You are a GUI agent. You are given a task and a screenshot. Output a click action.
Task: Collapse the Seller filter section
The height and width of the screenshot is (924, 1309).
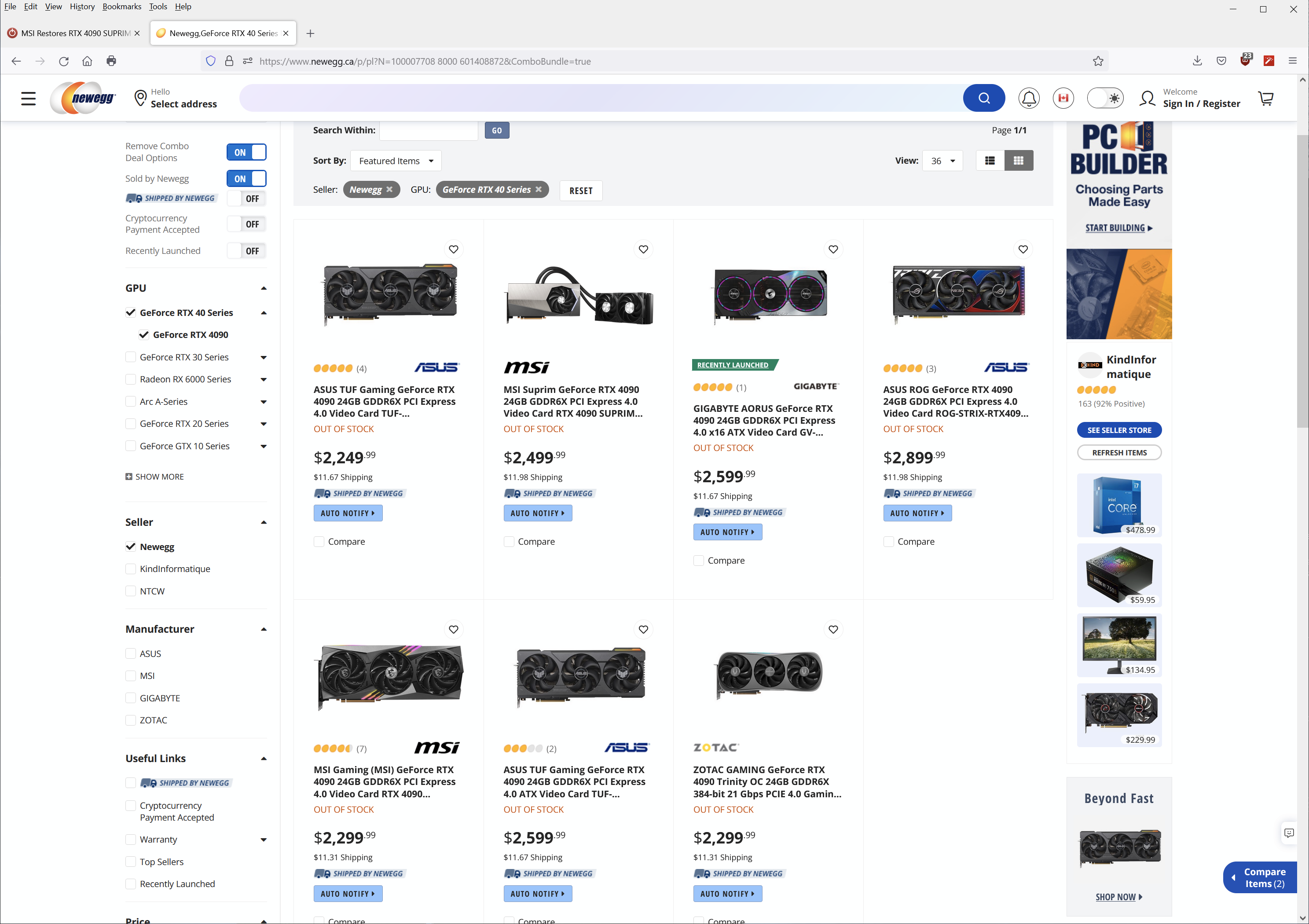[264, 523]
